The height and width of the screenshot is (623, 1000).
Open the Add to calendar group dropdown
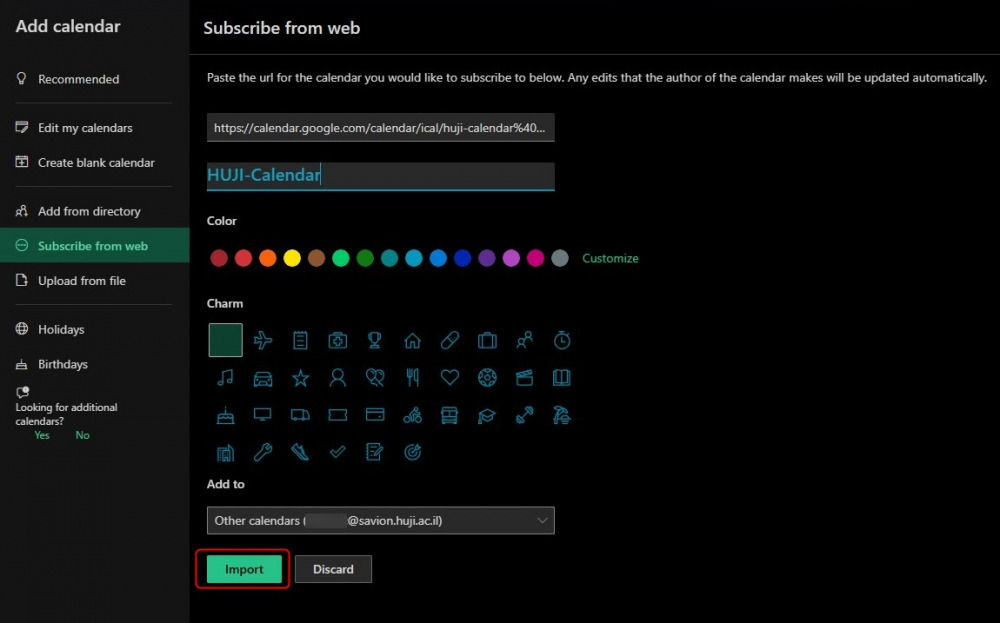click(x=380, y=521)
